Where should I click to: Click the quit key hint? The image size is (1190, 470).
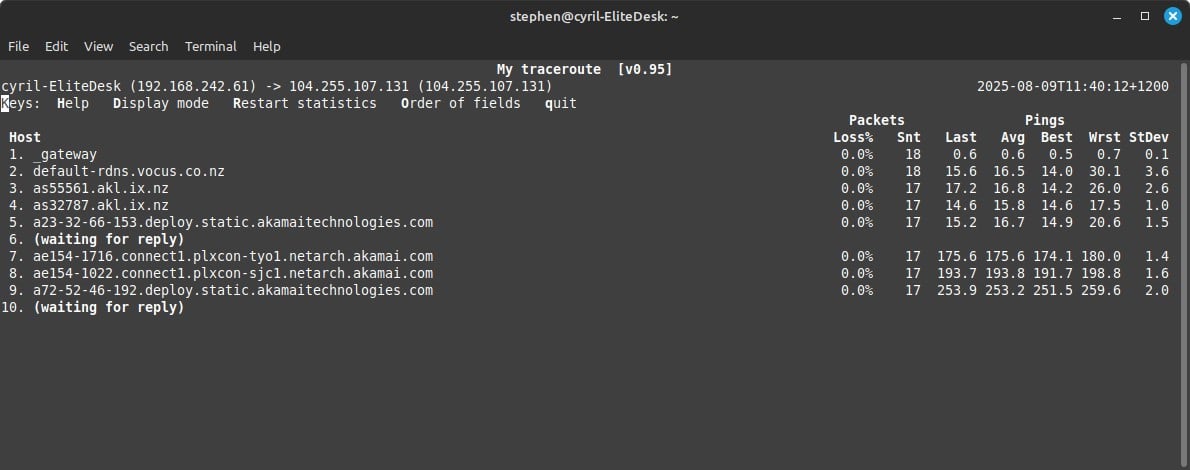pyautogui.click(x=561, y=103)
